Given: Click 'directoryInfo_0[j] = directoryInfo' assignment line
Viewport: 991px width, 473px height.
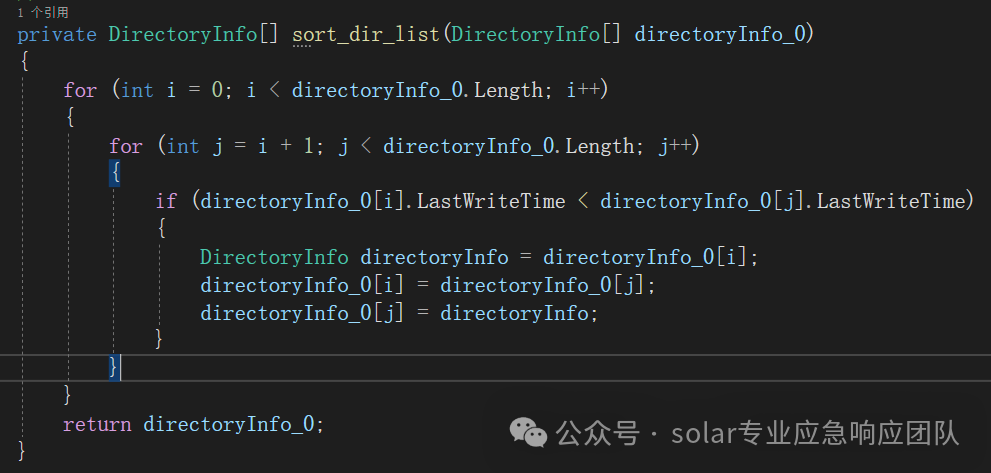Looking at the screenshot, I should 399,313.
